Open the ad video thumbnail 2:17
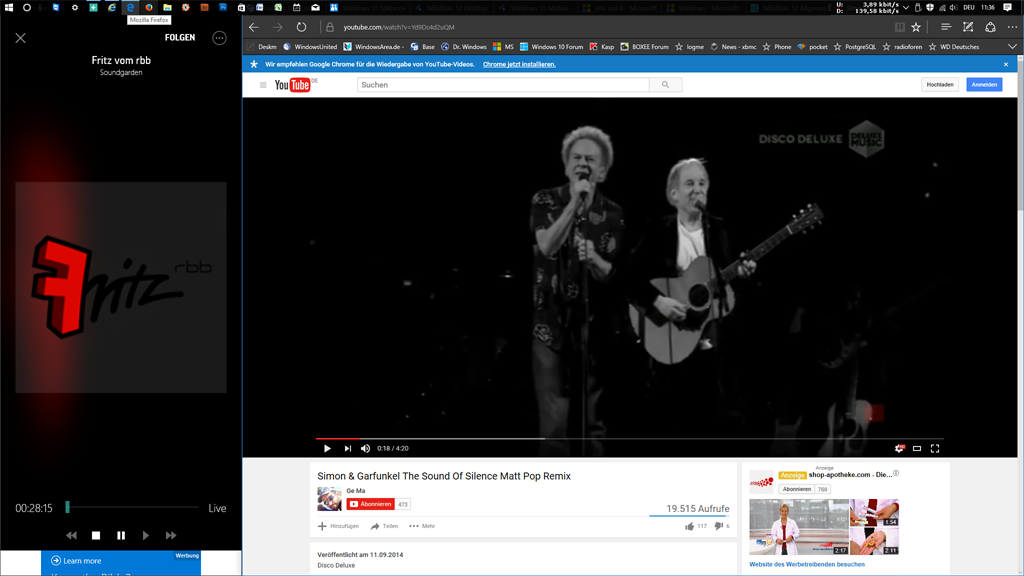The width and height of the screenshot is (1024, 576). (799, 527)
